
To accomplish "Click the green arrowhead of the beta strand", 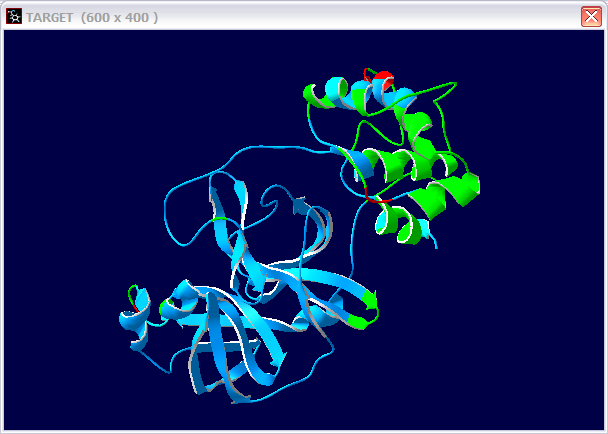I will (x=369, y=299).
